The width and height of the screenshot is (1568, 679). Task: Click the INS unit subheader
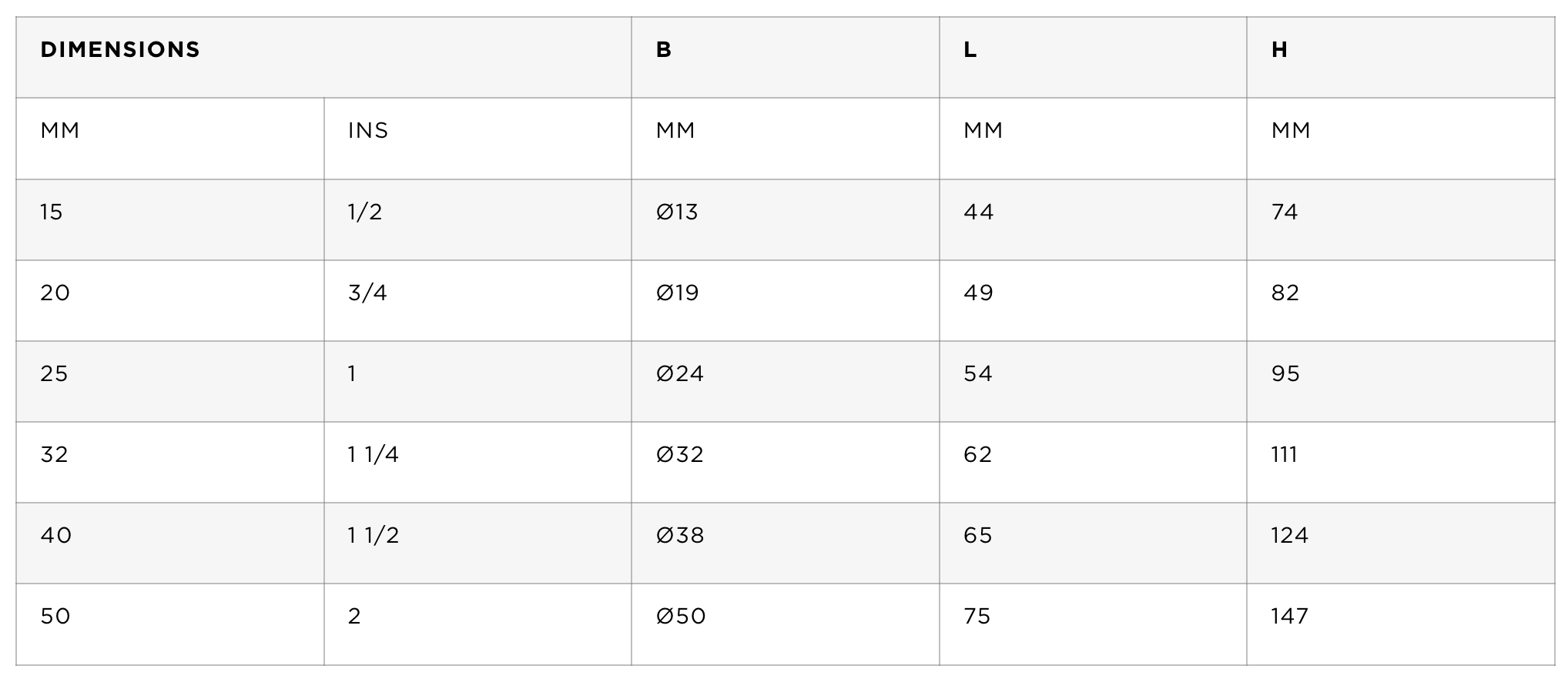click(x=477, y=139)
